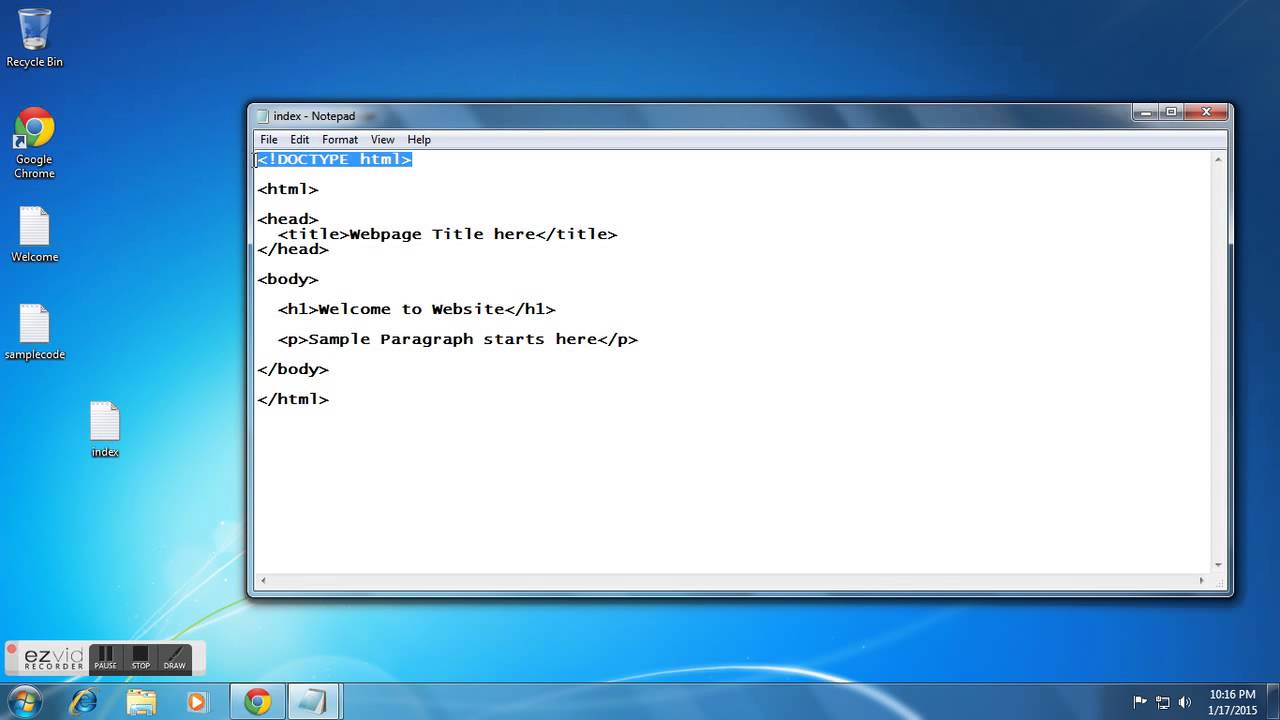1280x720 pixels.
Task: Open the network icon in system tray
Action: click(1163, 702)
